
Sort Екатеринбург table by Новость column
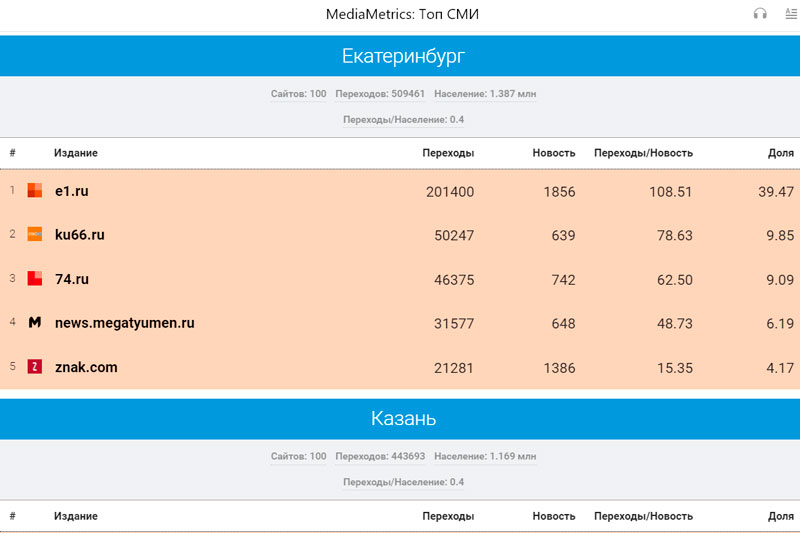click(554, 153)
